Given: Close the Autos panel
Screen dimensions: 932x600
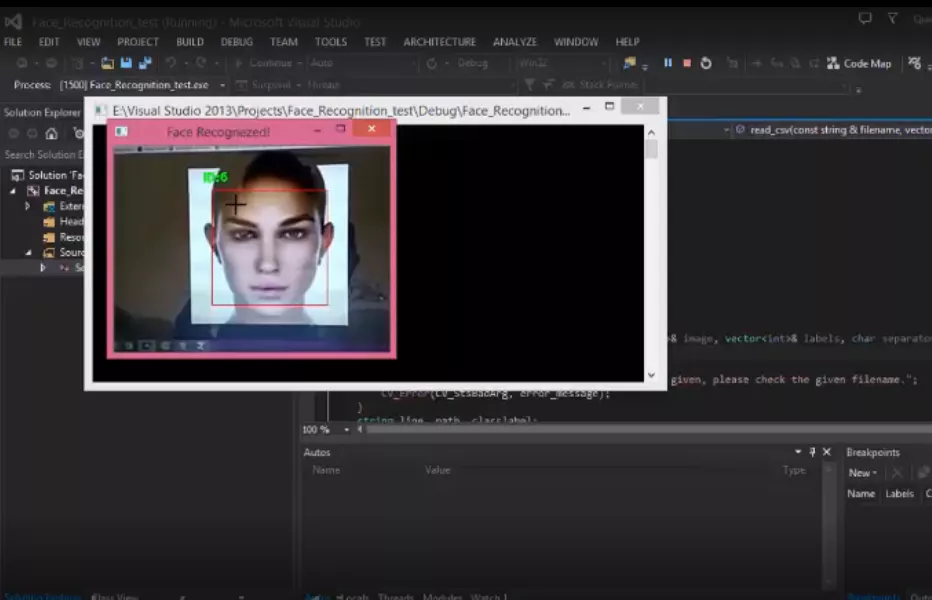Looking at the screenshot, I should 826,452.
